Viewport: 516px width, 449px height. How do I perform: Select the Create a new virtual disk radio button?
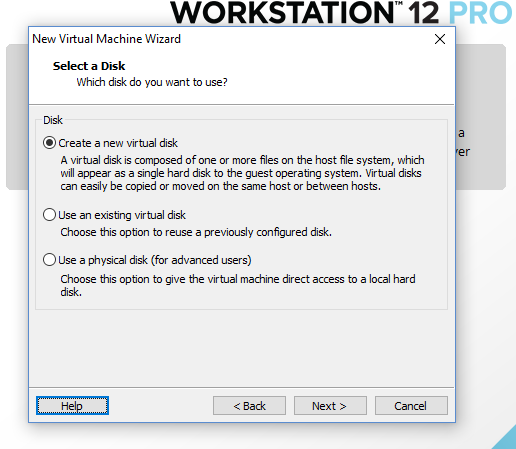[x=49, y=143]
